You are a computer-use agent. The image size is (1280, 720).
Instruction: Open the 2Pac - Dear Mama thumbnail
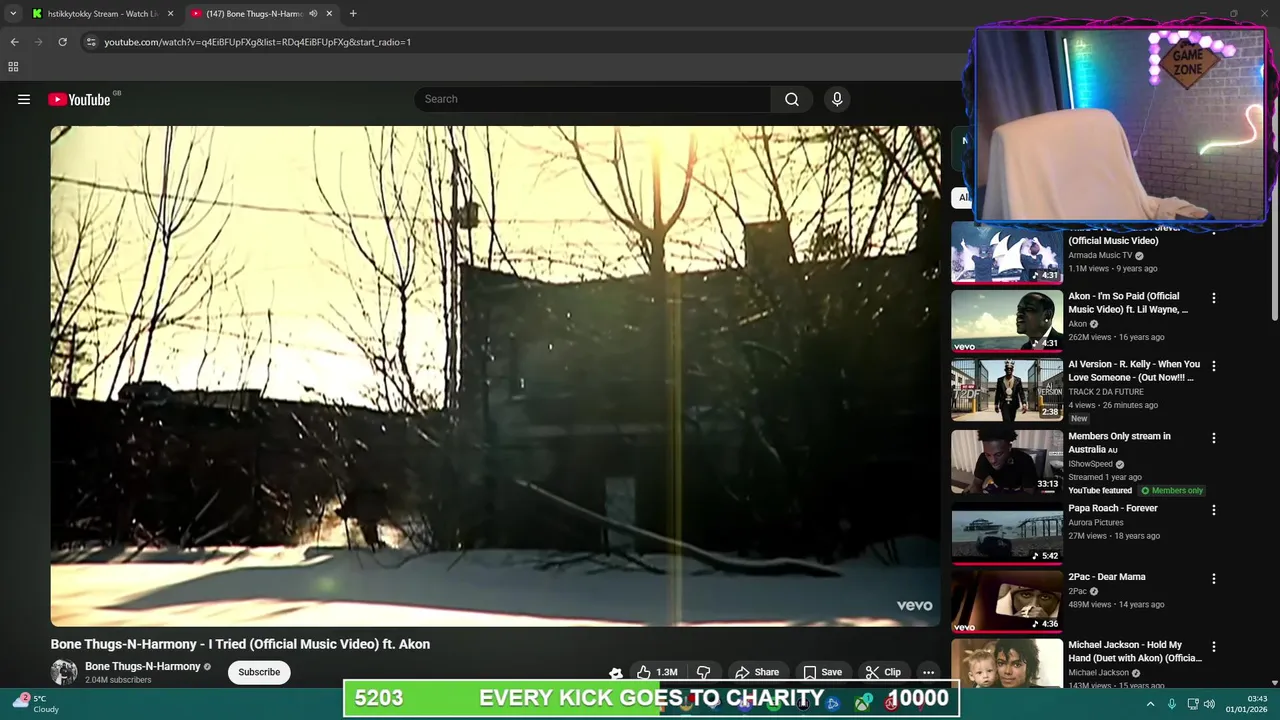pyautogui.click(x=1007, y=602)
